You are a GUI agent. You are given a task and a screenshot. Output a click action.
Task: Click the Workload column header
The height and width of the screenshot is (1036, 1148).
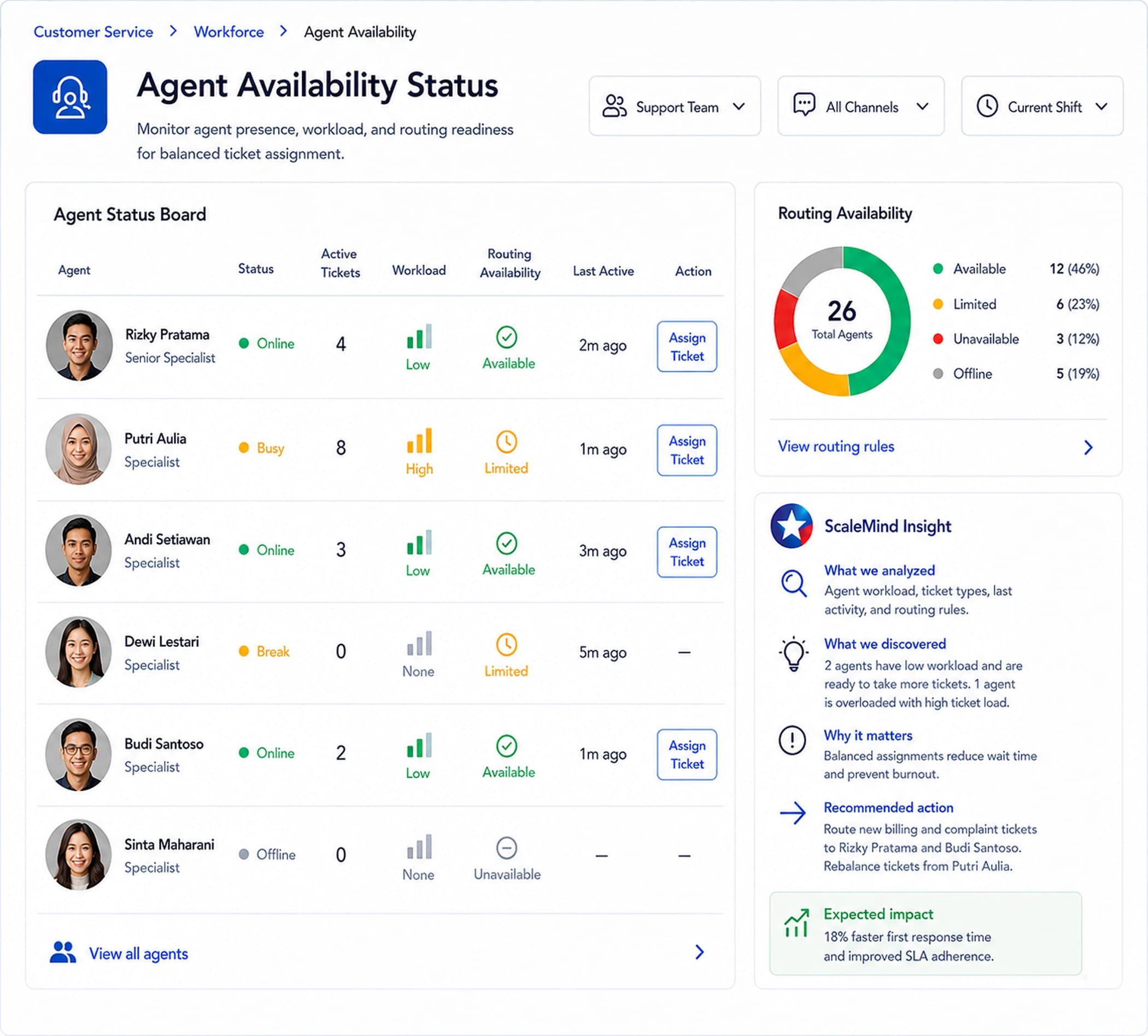click(x=419, y=270)
